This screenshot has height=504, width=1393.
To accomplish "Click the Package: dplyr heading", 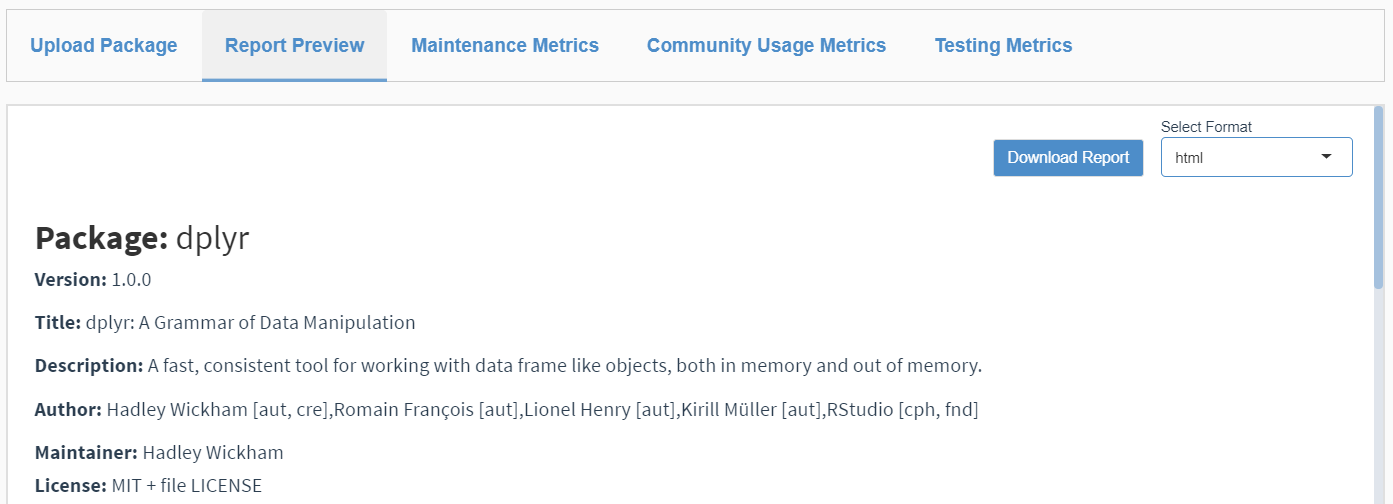I will [x=142, y=238].
